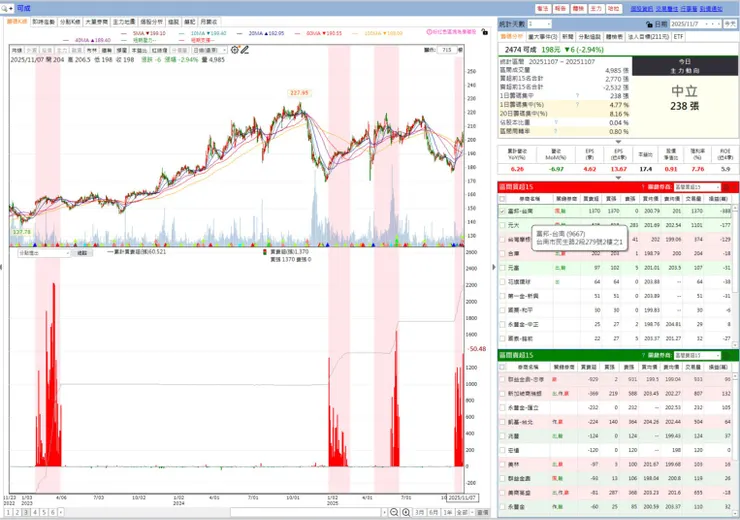Switch to 即時走勢 tab
Image resolution: width=740 pixels, height=520 pixels.
(x=43, y=22)
